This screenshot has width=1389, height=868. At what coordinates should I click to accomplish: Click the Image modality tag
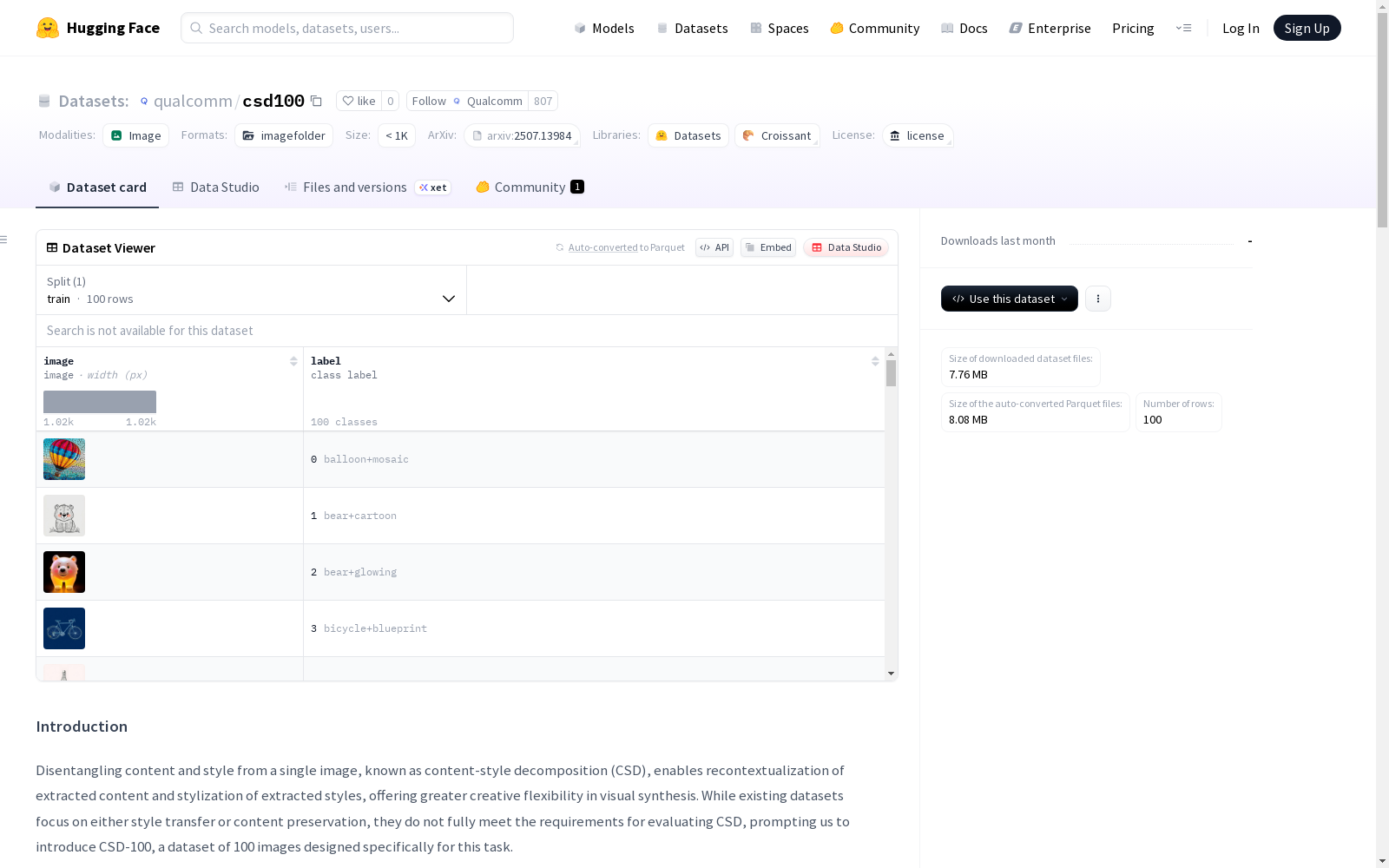pyautogui.click(x=136, y=135)
